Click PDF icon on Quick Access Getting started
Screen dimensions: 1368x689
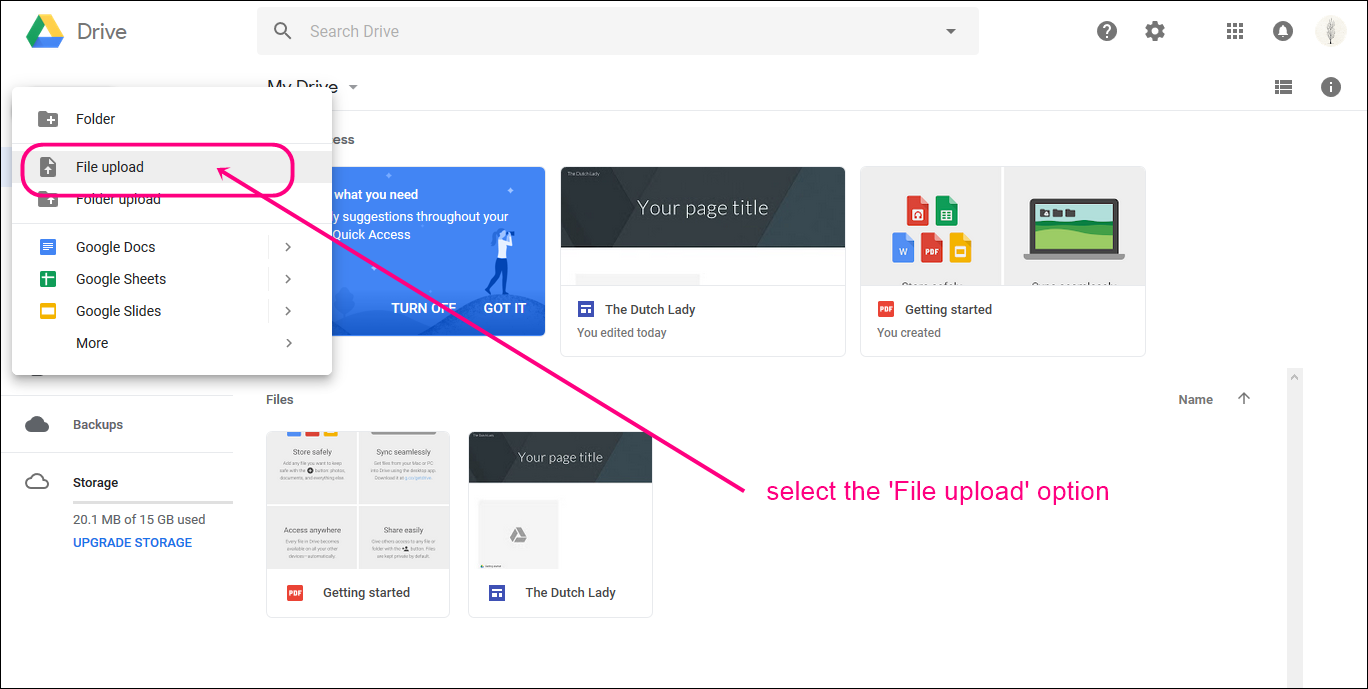click(x=886, y=309)
